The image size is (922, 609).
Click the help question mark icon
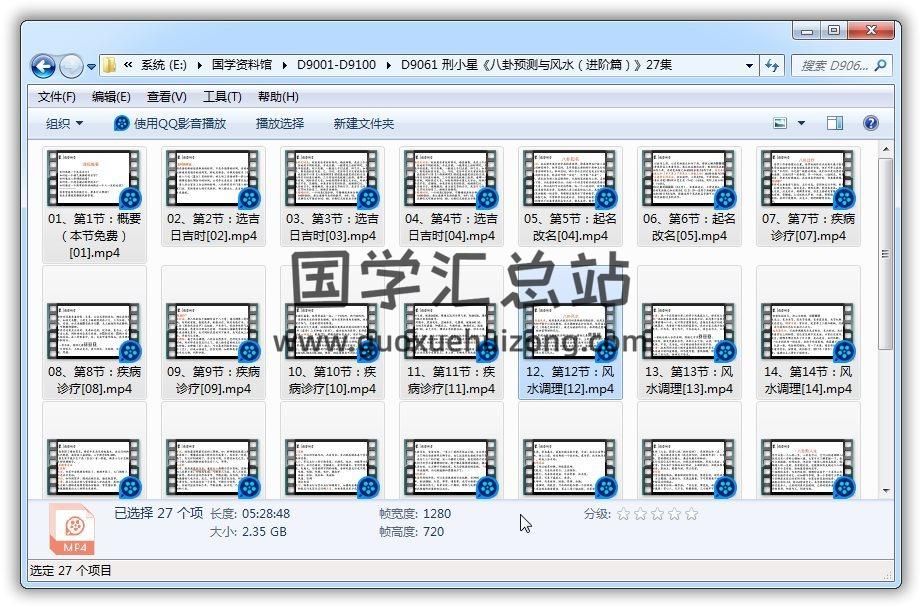[x=871, y=123]
